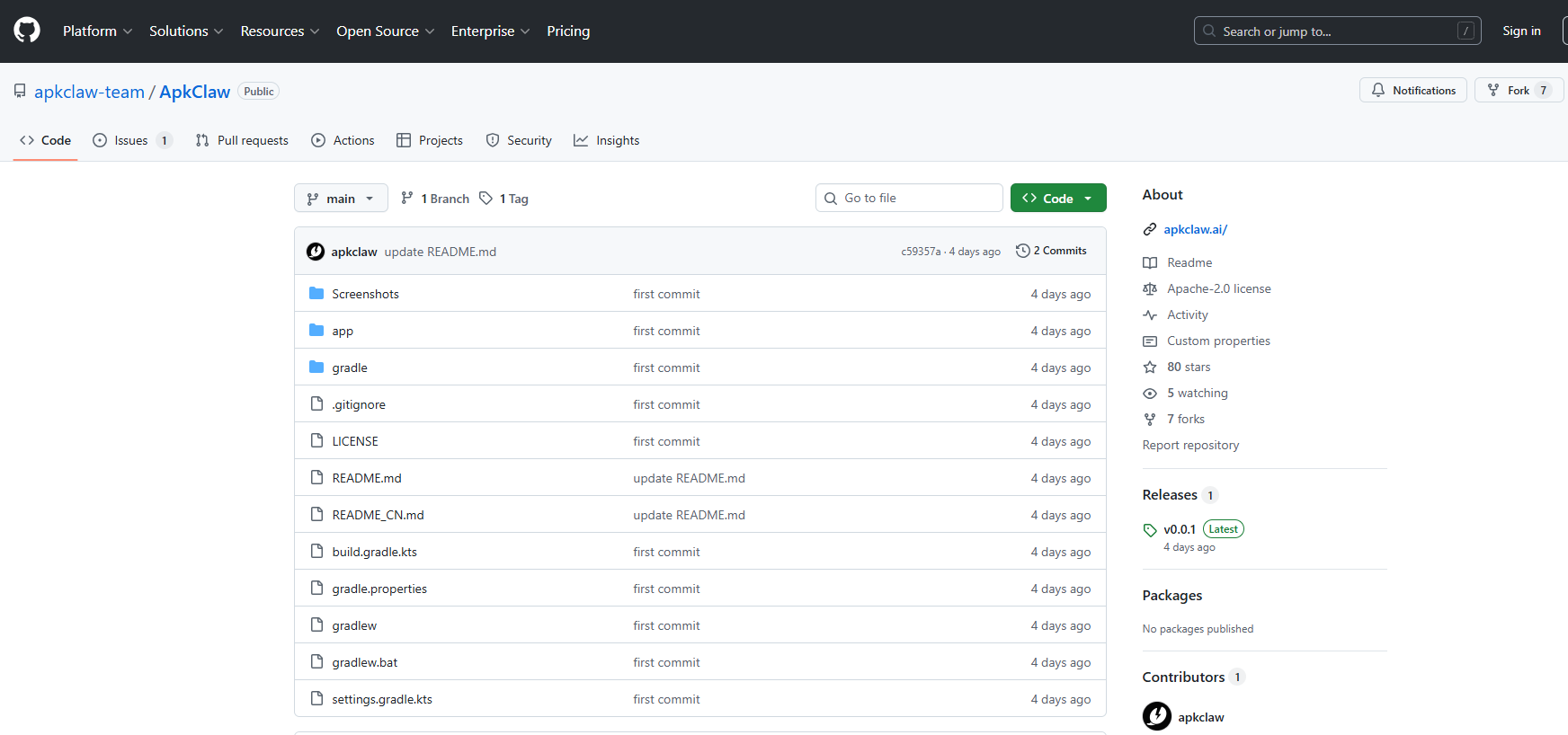
Task: Click the GitHub logo icon
Action: (27, 31)
